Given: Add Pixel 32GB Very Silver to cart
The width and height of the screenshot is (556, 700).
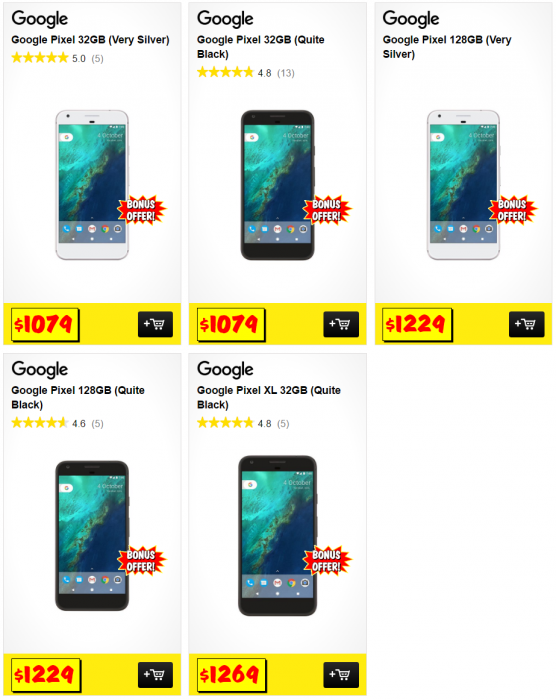Looking at the screenshot, I should (x=155, y=324).
